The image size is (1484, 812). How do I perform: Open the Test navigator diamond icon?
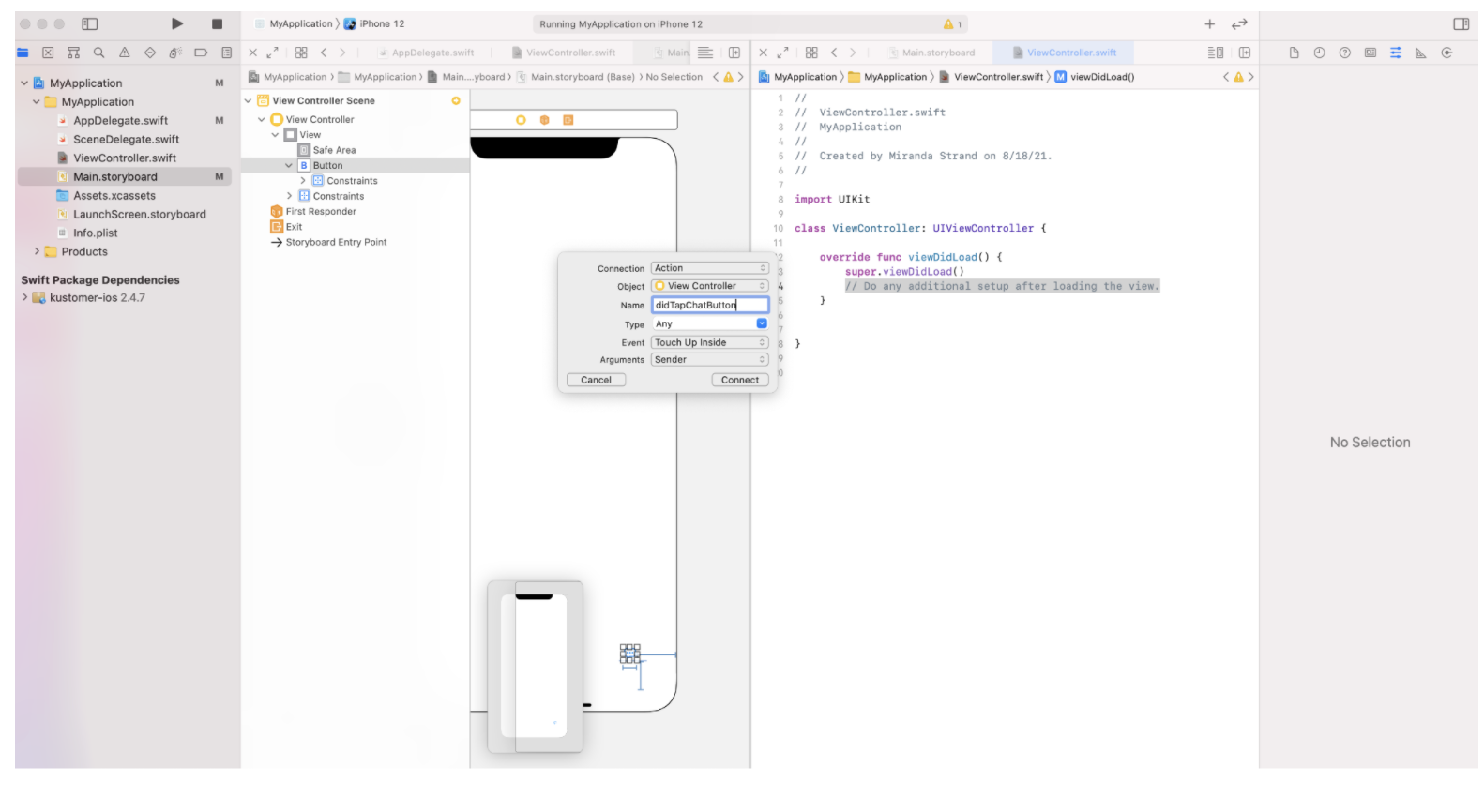150,53
